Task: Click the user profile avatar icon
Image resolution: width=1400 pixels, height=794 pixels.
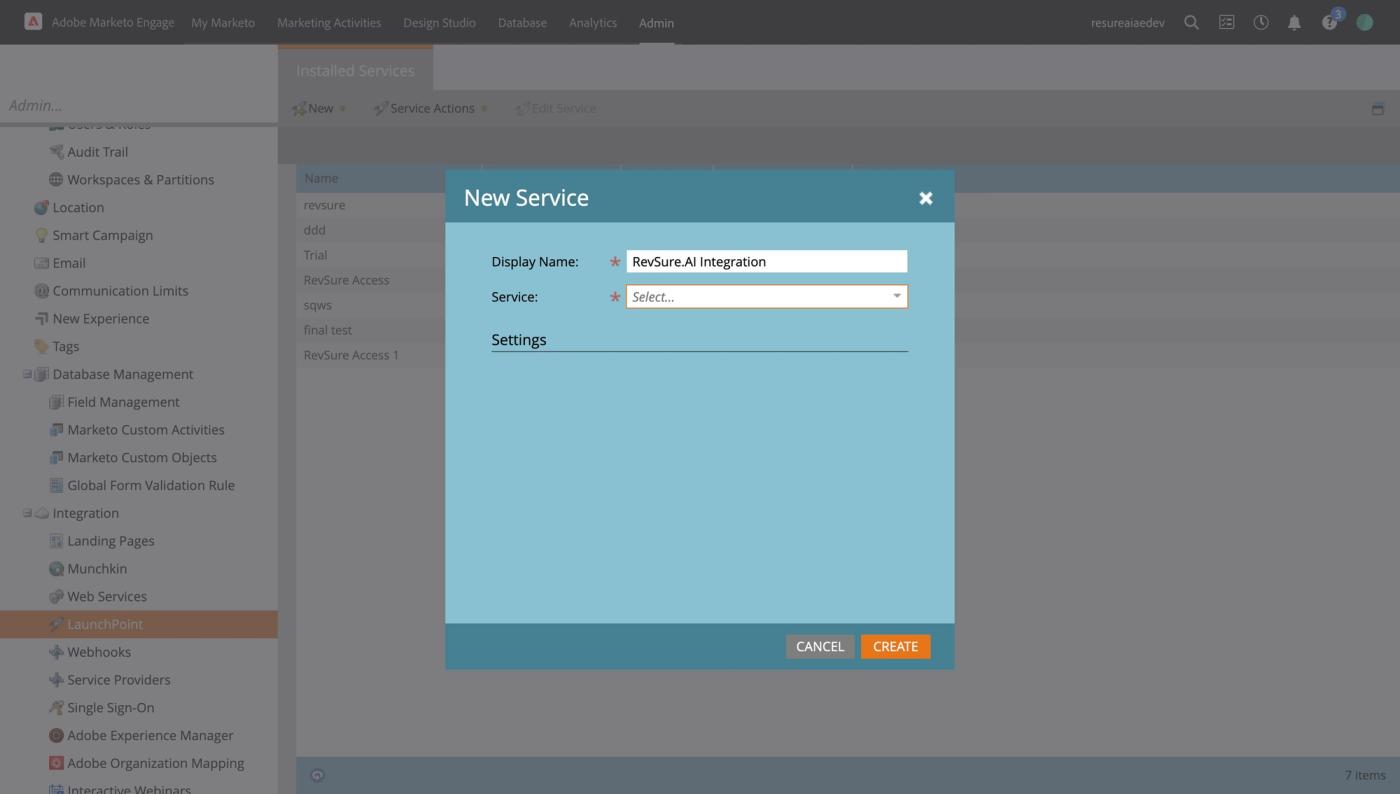Action: click(x=1364, y=22)
